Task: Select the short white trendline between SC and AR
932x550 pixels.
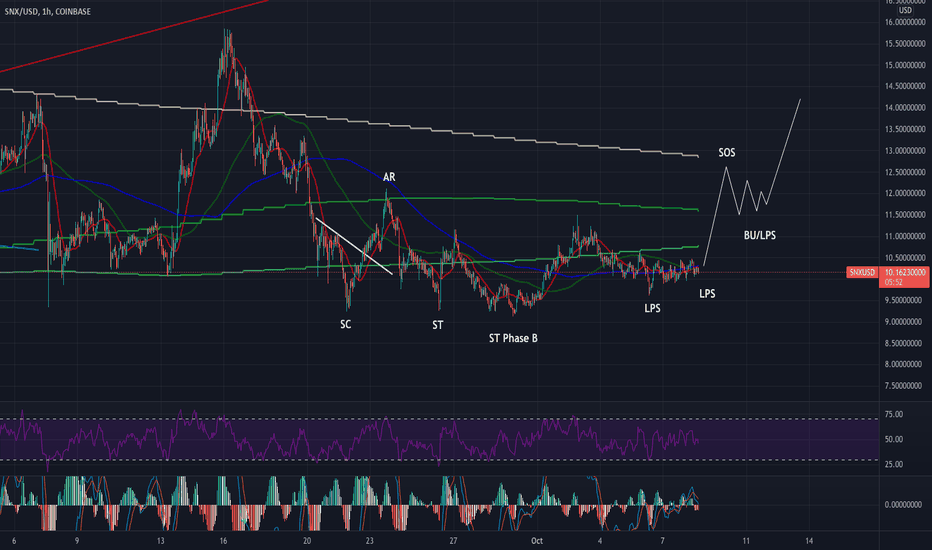Action: click(354, 246)
